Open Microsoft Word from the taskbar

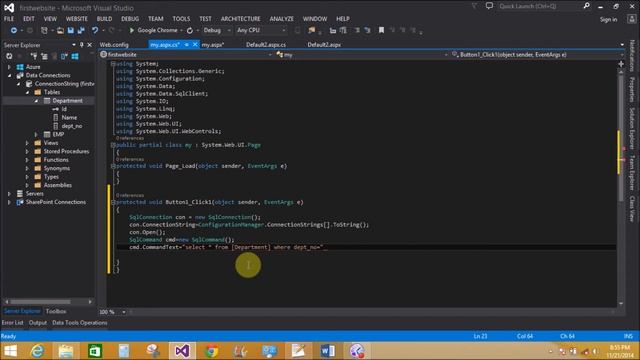click(327, 351)
